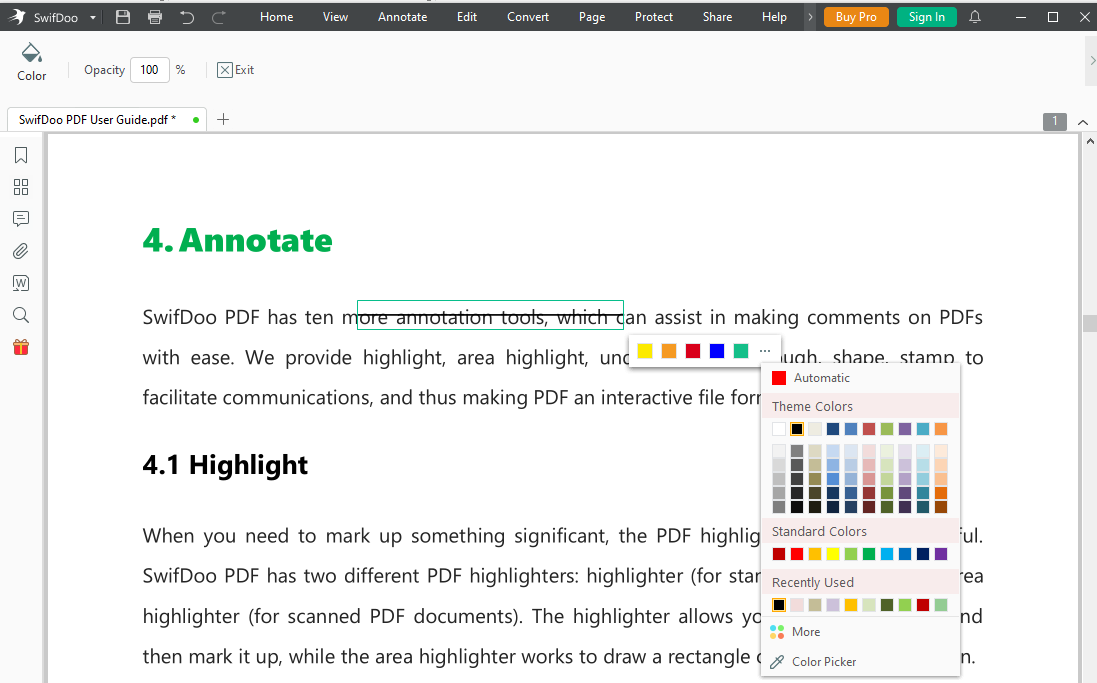Click the page number indicator 1
1097x683 pixels.
pos(1054,121)
